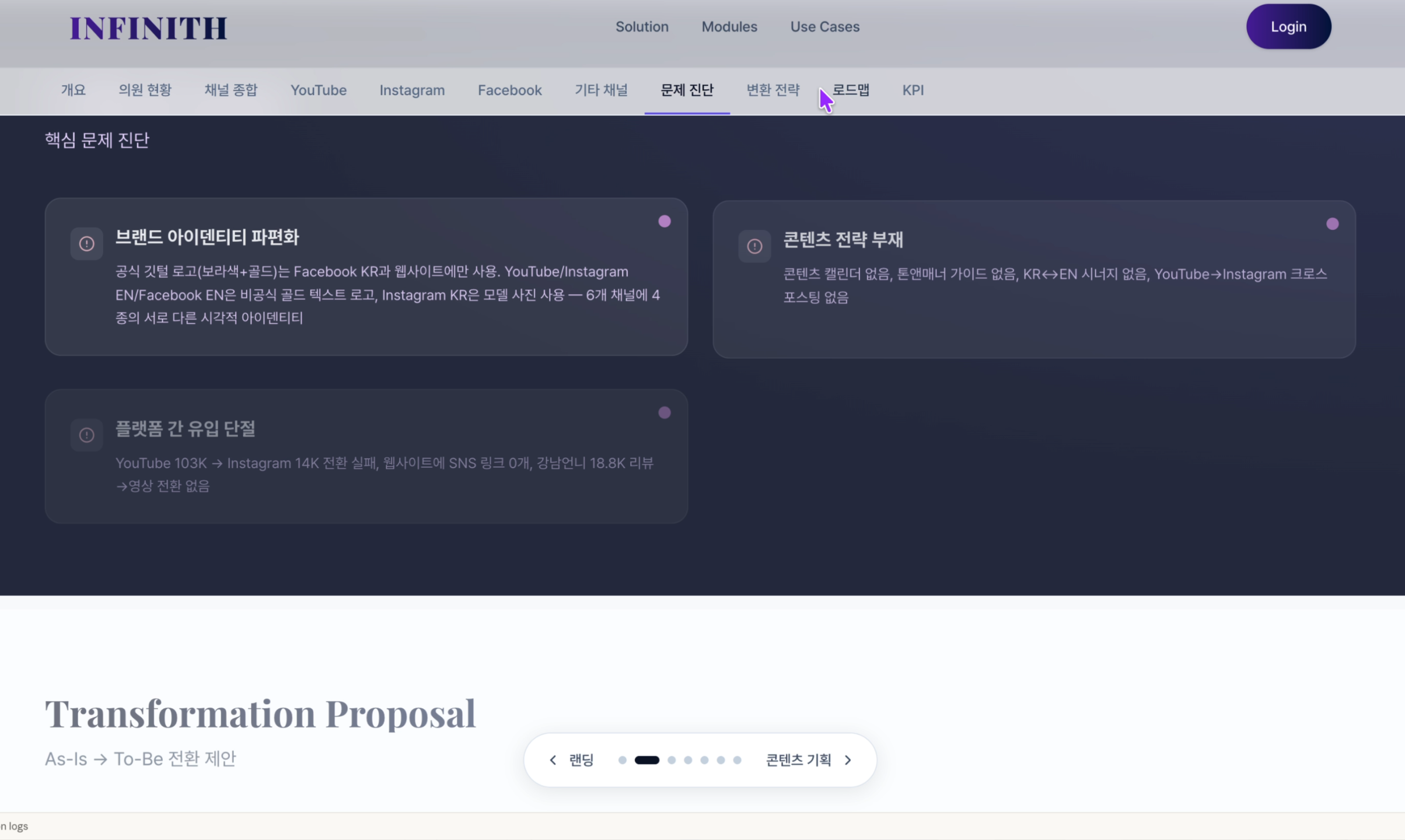Switch to the 변환 전략 tab
Viewport: 1405px width, 840px height.
click(x=773, y=90)
